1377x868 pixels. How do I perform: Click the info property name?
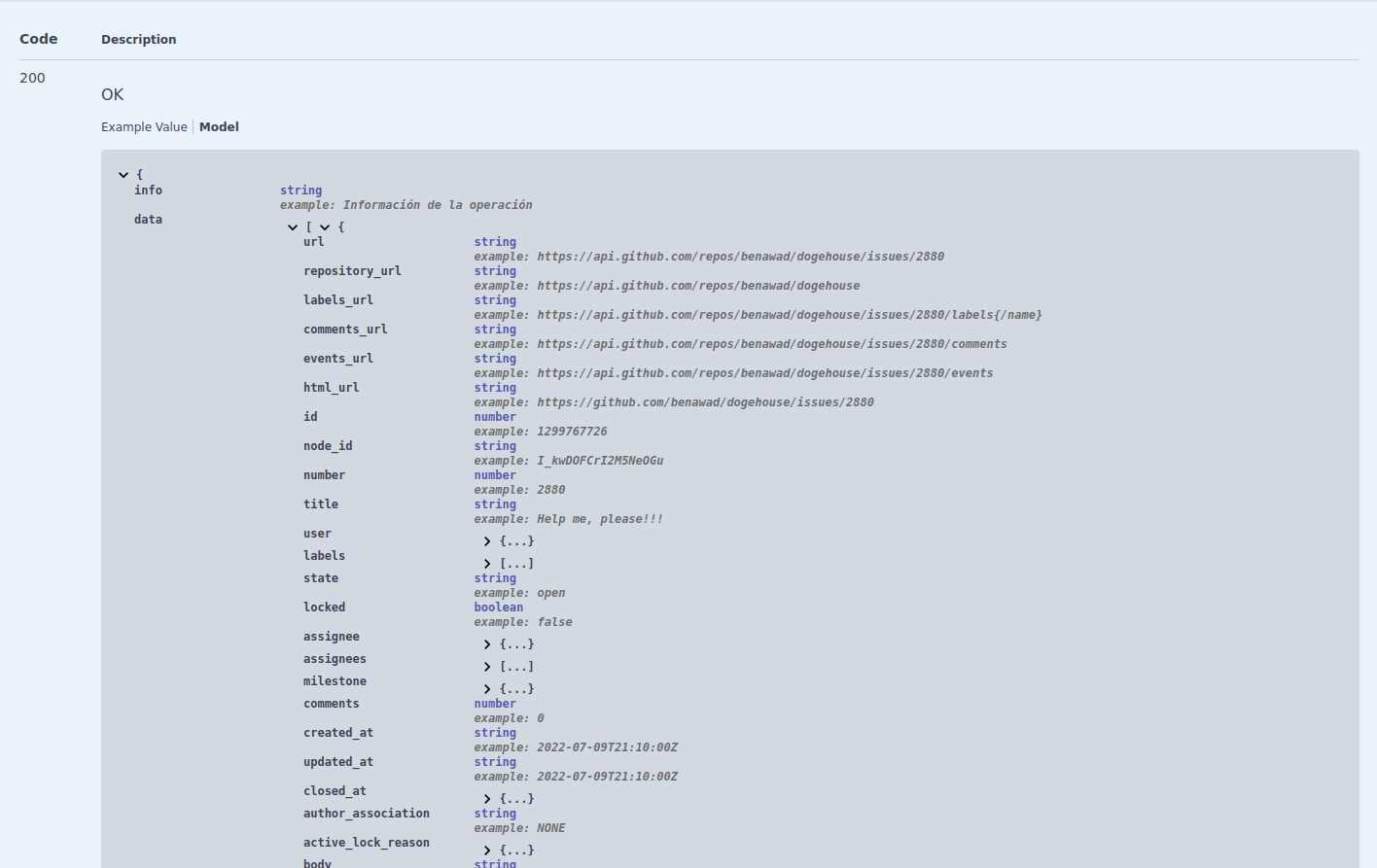click(x=148, y=191)
